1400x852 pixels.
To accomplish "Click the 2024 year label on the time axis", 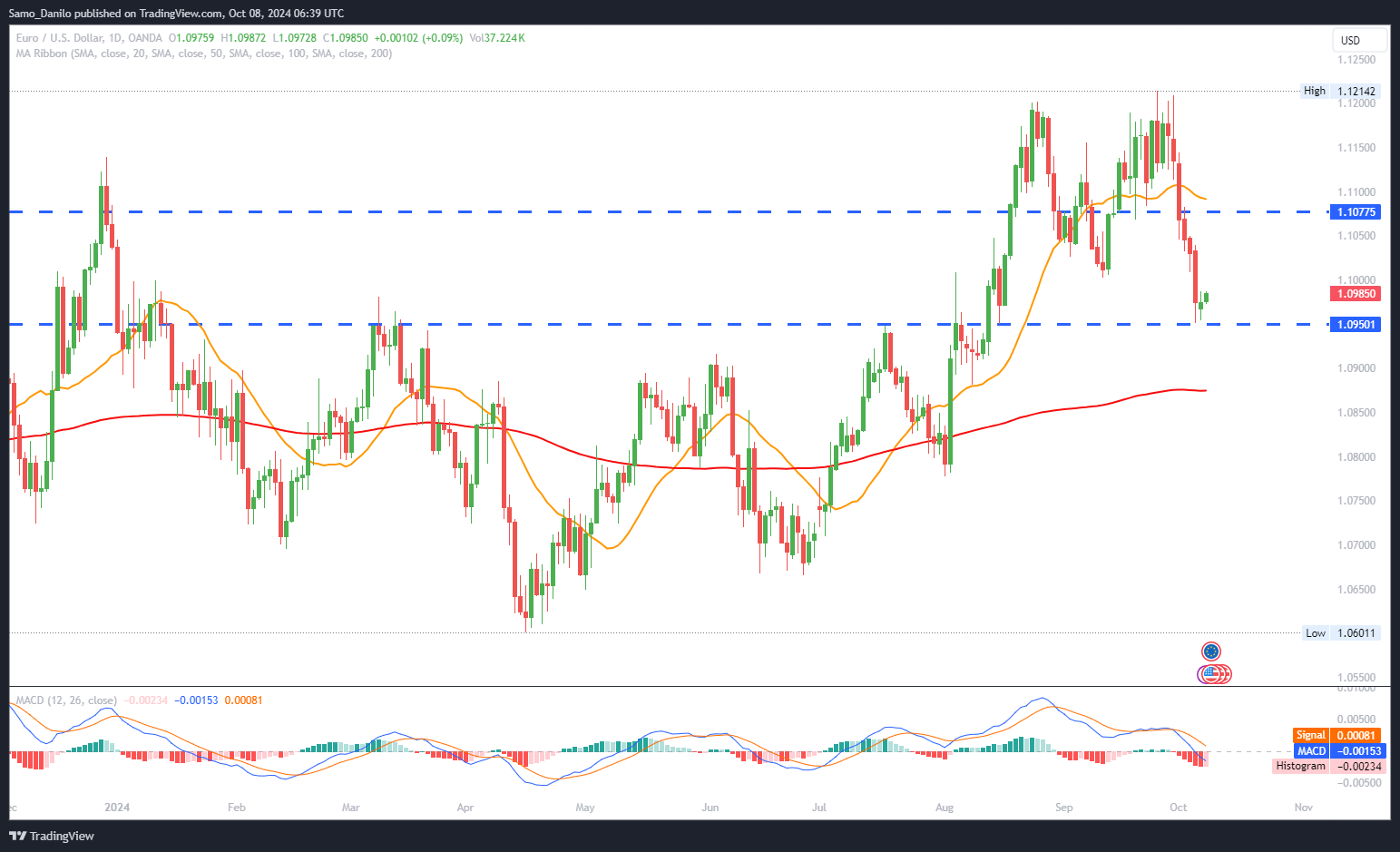I will (117, 808).
